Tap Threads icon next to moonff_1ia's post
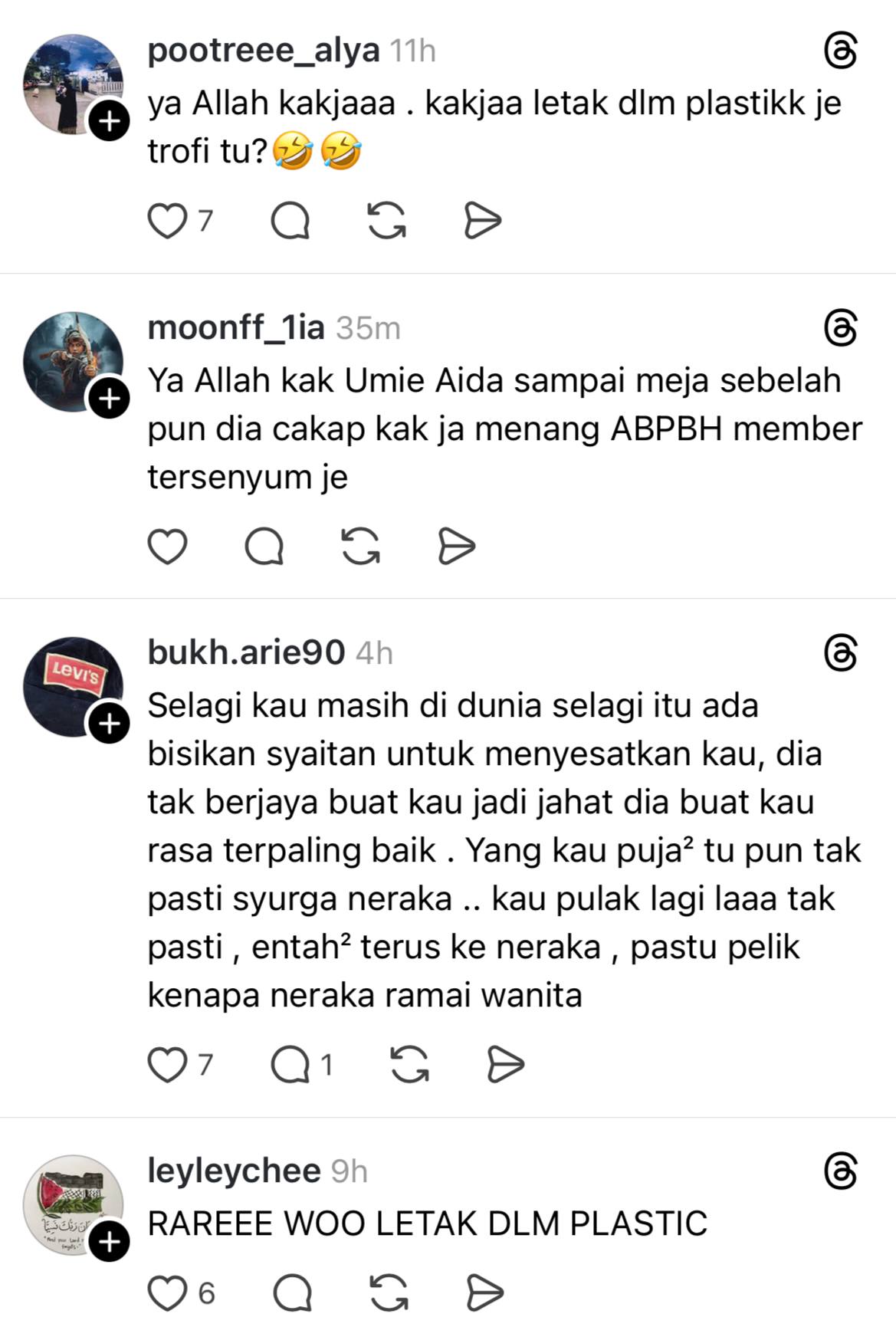Image resolution: width=896 pixels, height=1340 pixels. pyautogui.click(x=841, y=329)
